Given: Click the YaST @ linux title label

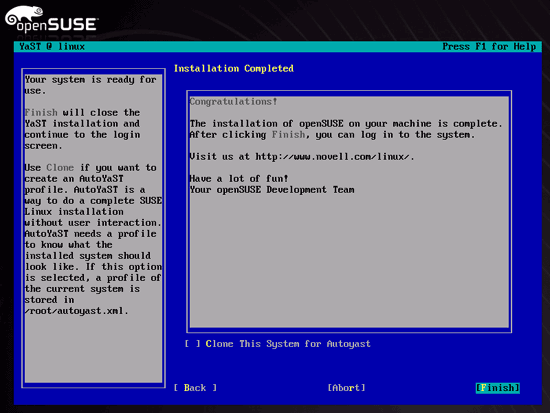Looking at the screenshot, I should point(52,47).
